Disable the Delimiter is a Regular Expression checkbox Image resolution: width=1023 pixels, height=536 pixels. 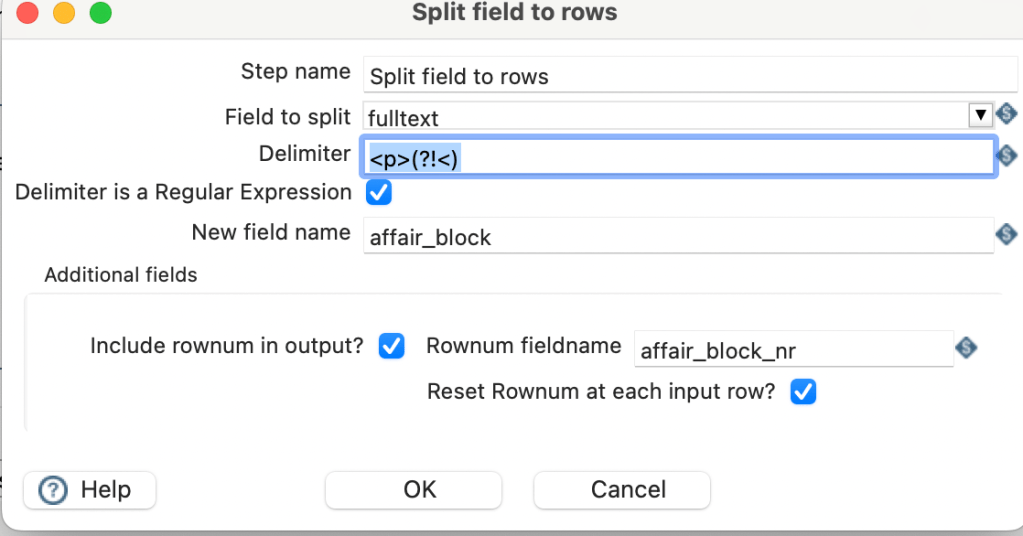point(379,191)
